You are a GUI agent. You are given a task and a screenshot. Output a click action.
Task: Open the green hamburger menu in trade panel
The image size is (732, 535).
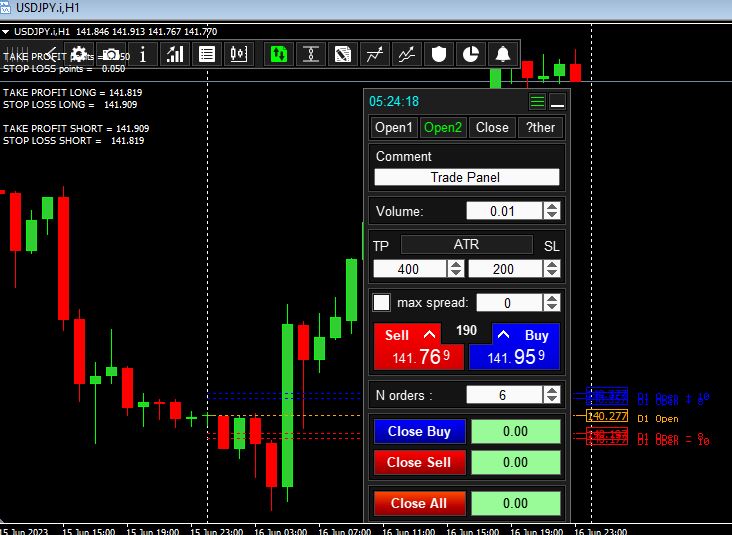tap(537, 101)
